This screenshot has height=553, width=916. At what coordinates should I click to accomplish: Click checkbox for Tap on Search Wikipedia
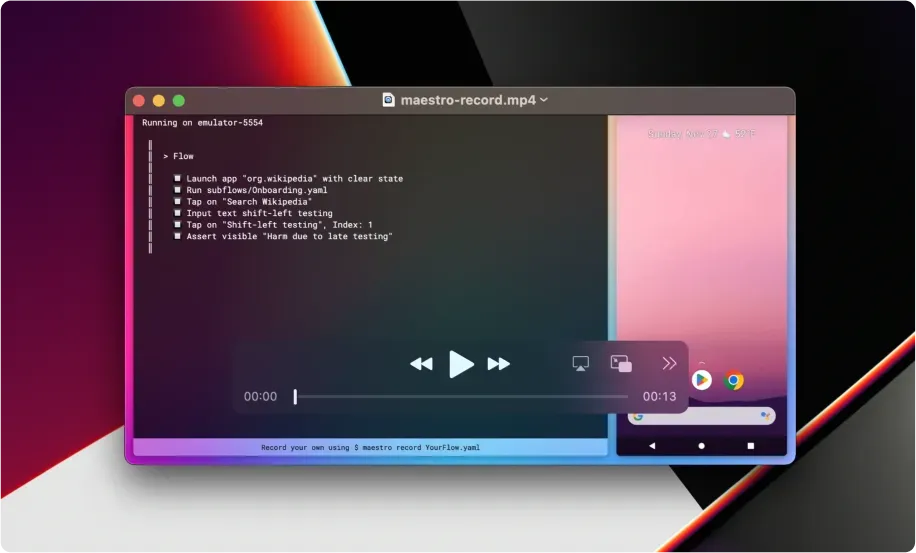(x=177, y=201)
